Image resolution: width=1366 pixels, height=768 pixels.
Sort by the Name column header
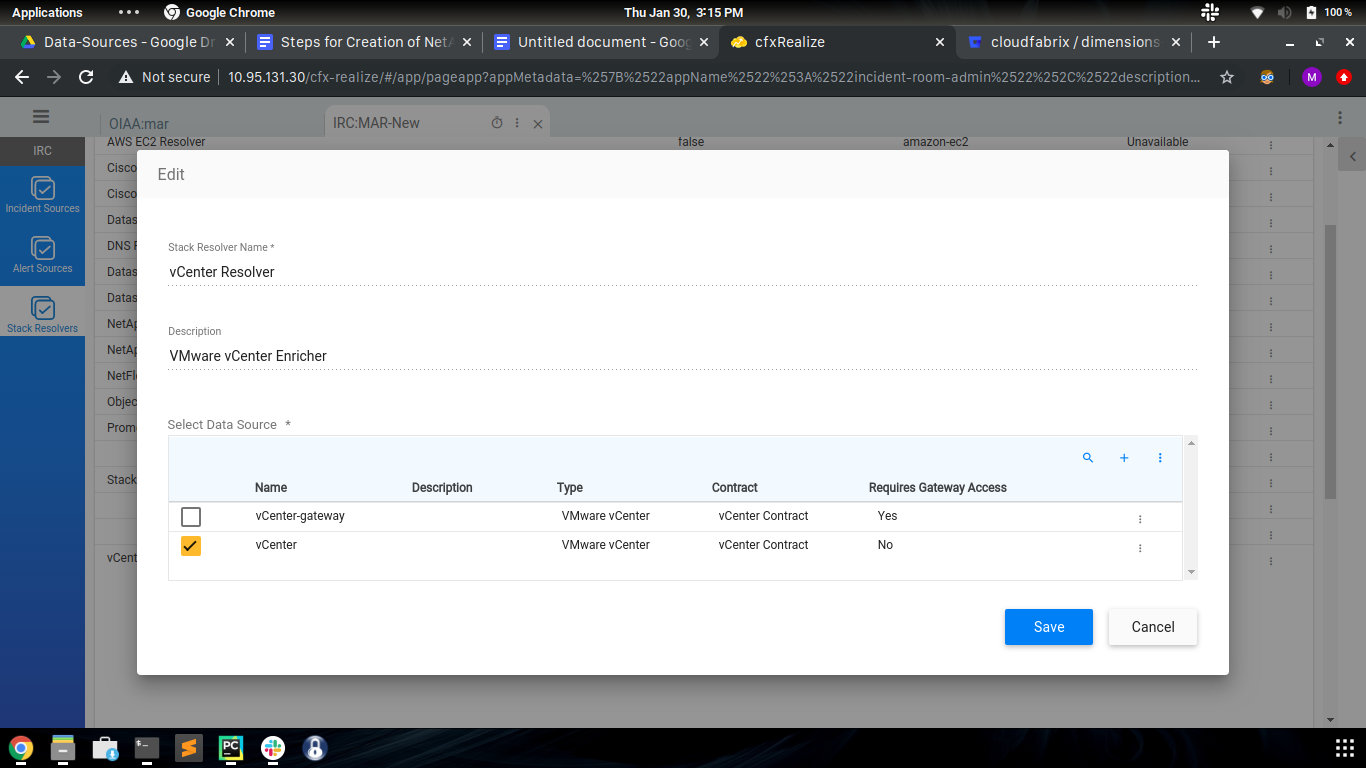pos(271,488)
